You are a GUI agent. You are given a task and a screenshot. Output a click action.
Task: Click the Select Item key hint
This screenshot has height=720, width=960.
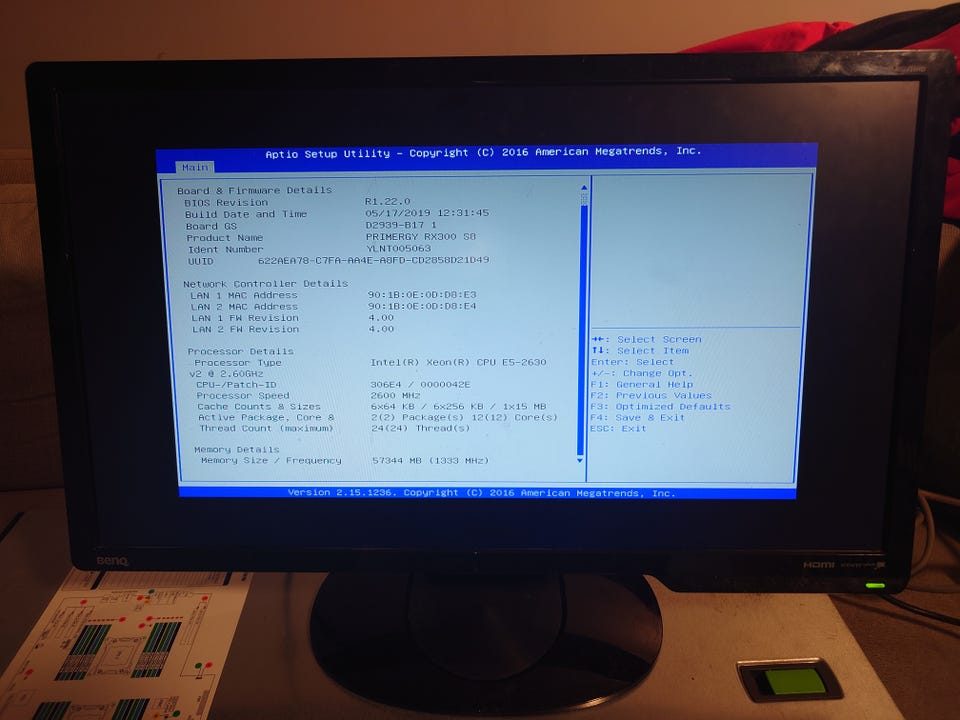(x=640, y=351)
